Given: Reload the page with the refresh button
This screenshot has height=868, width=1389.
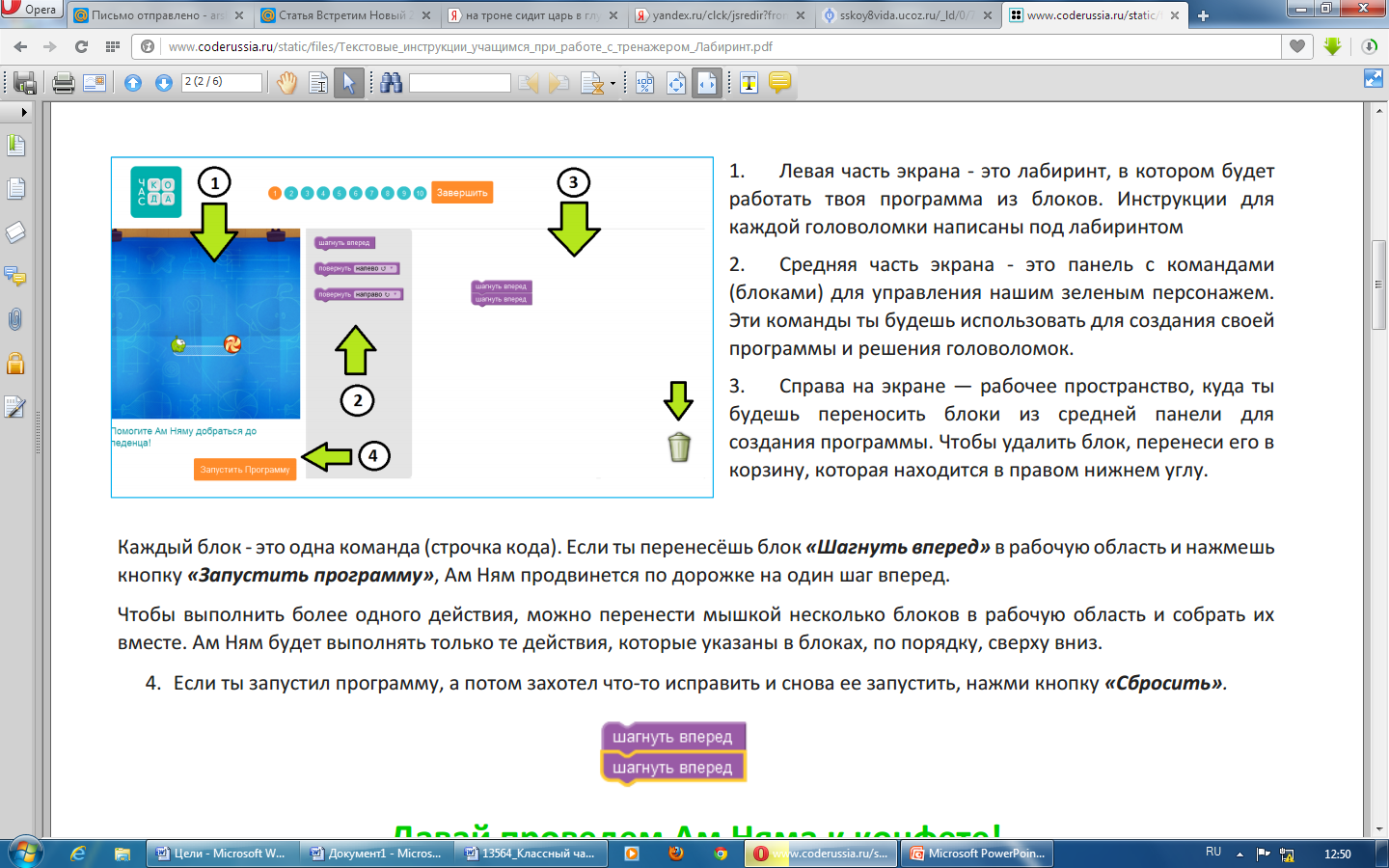Looking at the screenshot, I should (81, 46).
